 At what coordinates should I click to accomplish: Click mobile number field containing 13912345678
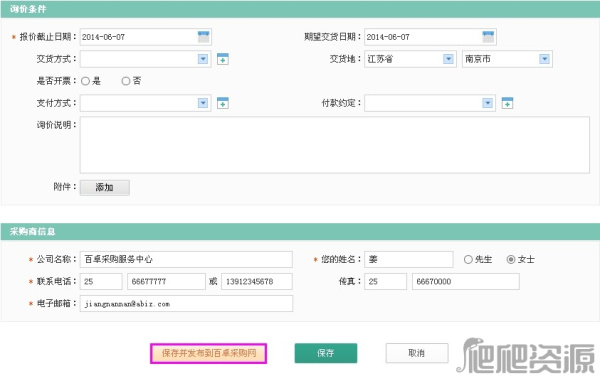coord(257,282)
